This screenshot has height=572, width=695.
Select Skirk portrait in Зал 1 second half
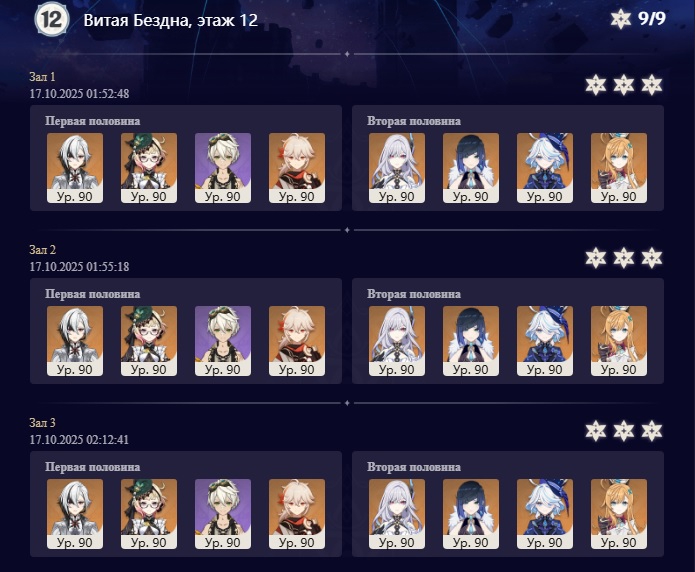397,168
